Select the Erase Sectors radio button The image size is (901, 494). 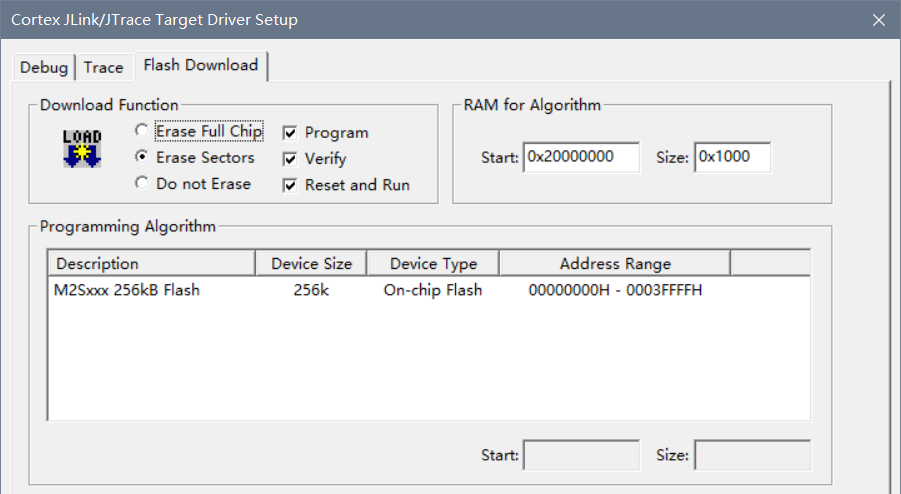pyautogui.click(x=142, y=157)
